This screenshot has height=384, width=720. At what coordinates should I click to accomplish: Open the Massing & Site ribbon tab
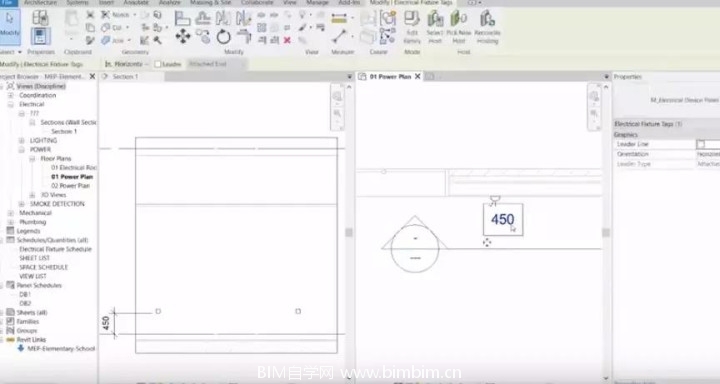[211, 3]
